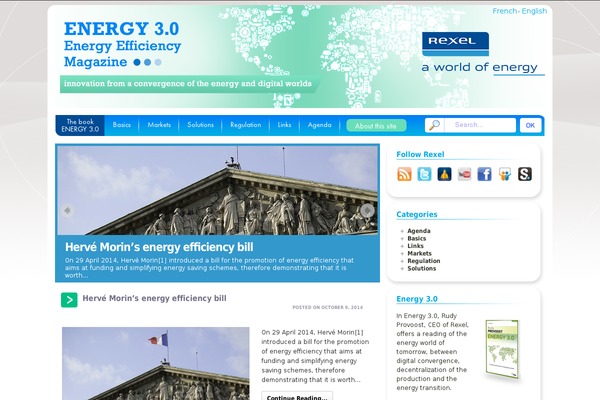Open the Markets category in sidebar
This screenshot has height=400, width=600.
[x=419, y=253]
